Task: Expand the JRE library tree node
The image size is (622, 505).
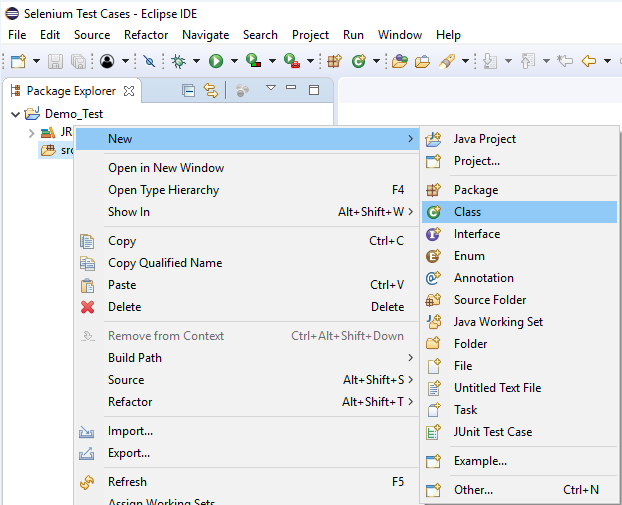Action: pos(31,133)
